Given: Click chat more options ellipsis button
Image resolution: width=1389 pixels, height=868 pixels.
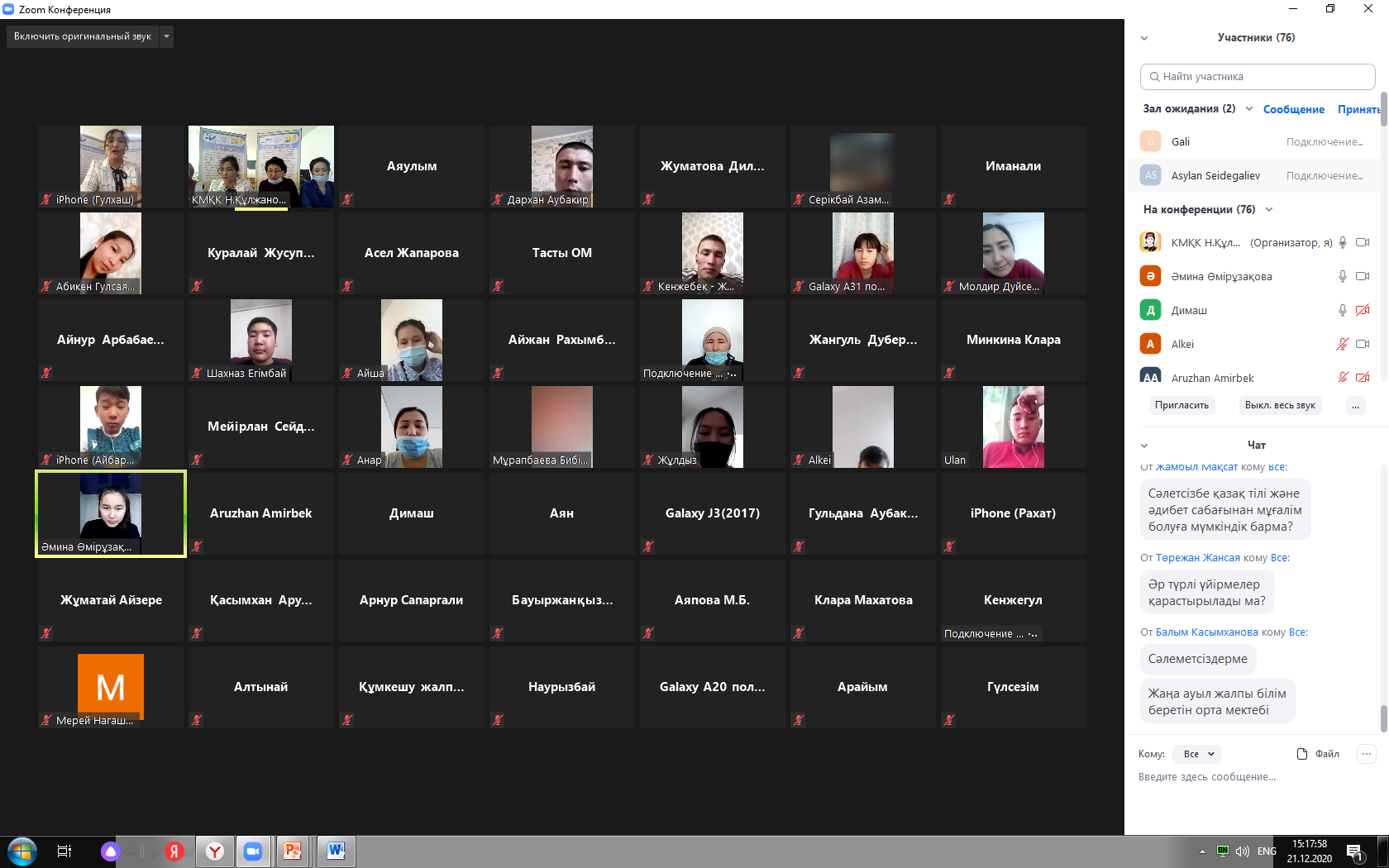Looking at the screenshot, I should tap(1367, 754).
